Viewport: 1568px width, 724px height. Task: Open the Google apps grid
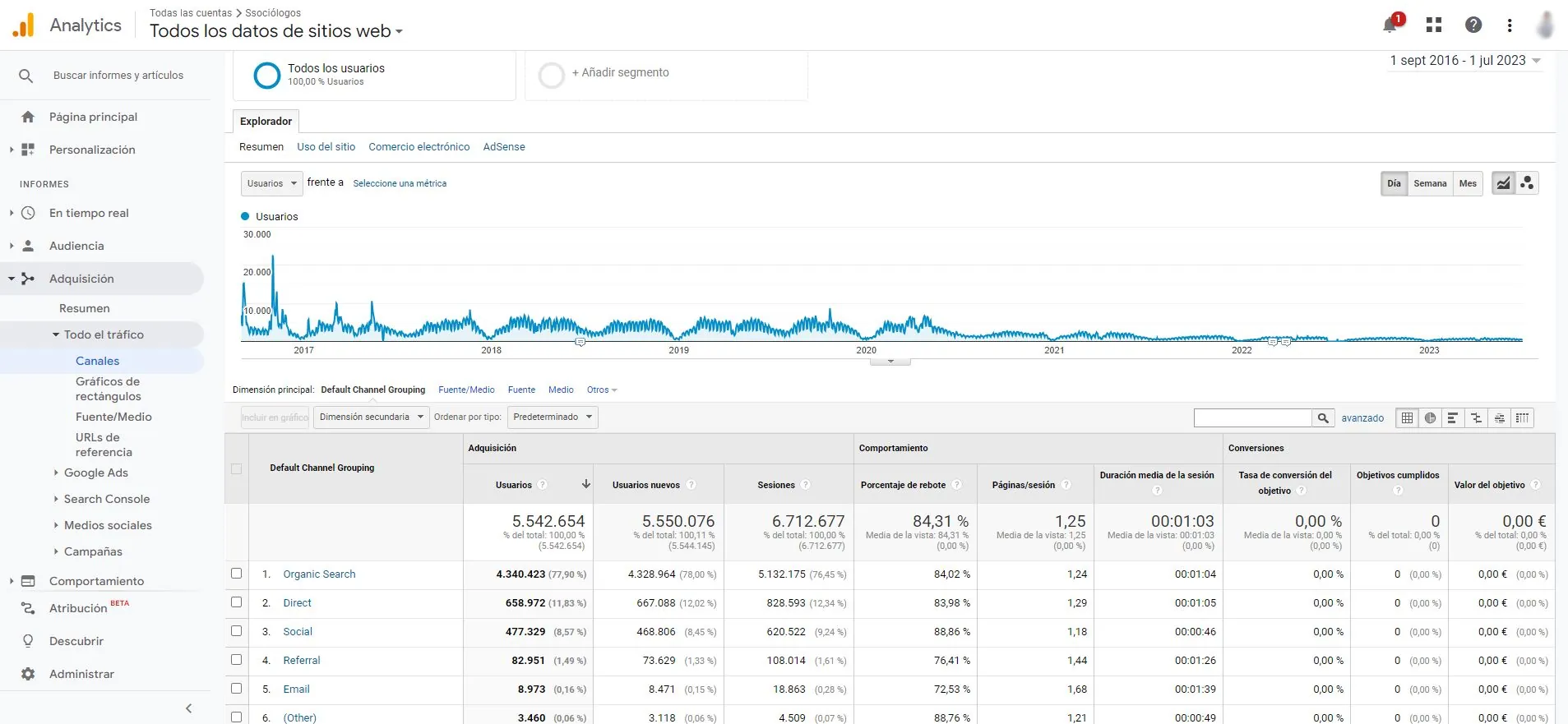pos(1434,25)
